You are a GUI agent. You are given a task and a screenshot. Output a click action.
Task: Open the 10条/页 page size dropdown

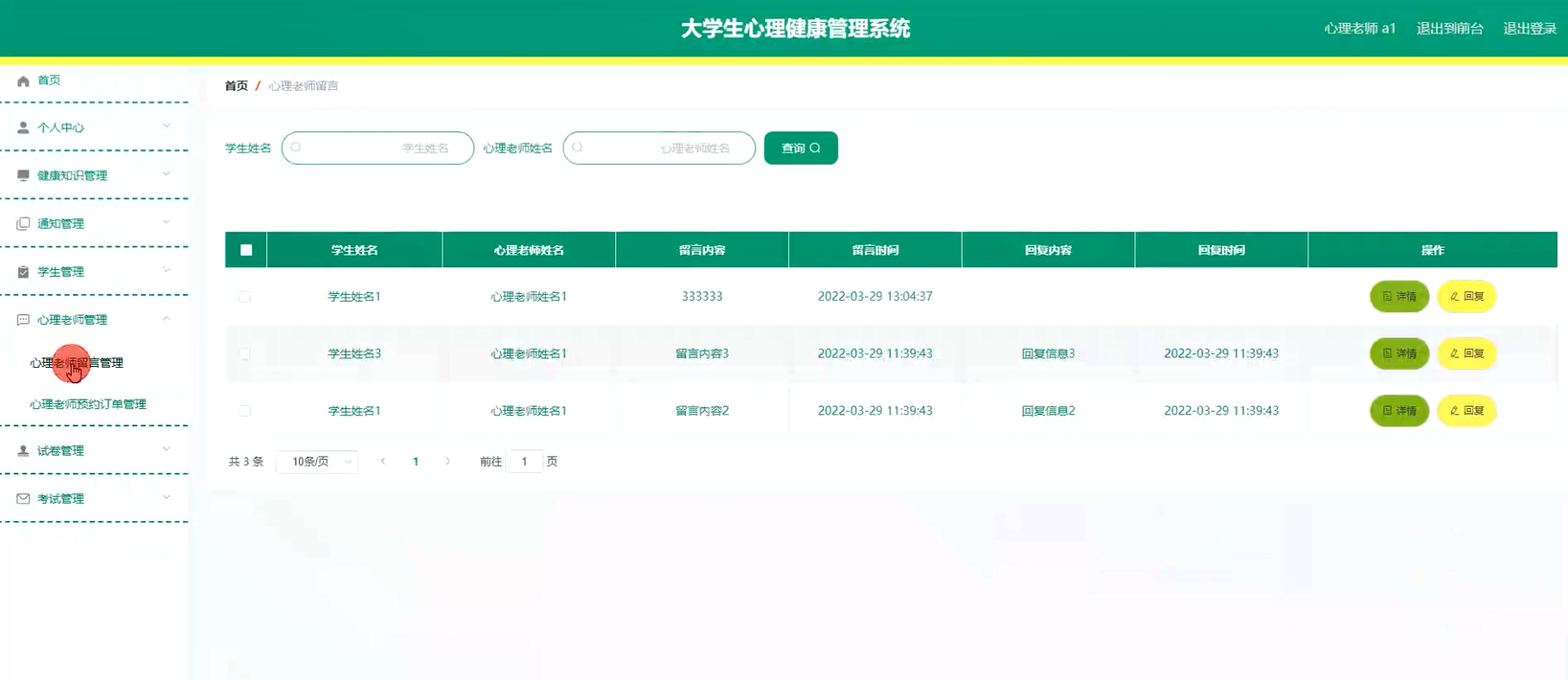[318, 462]
